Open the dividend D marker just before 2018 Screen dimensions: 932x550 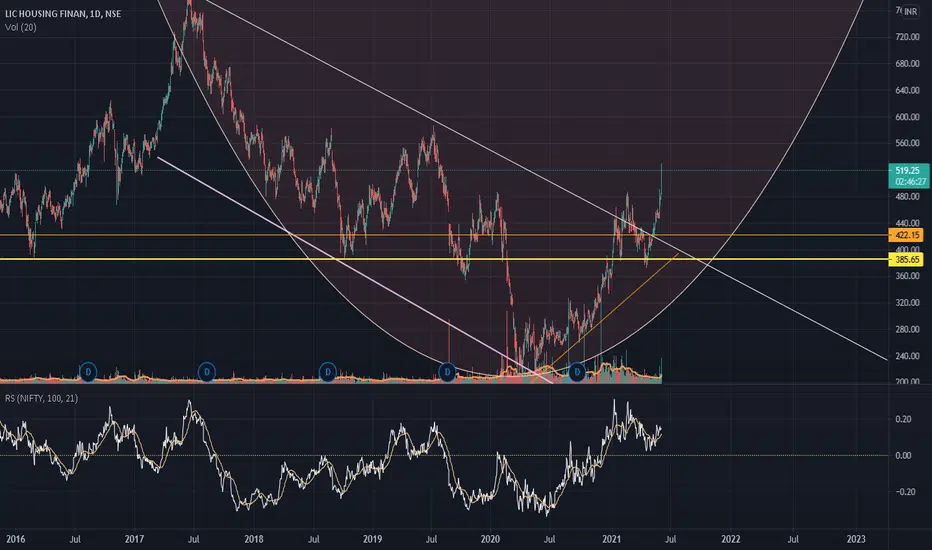[207, 372]
